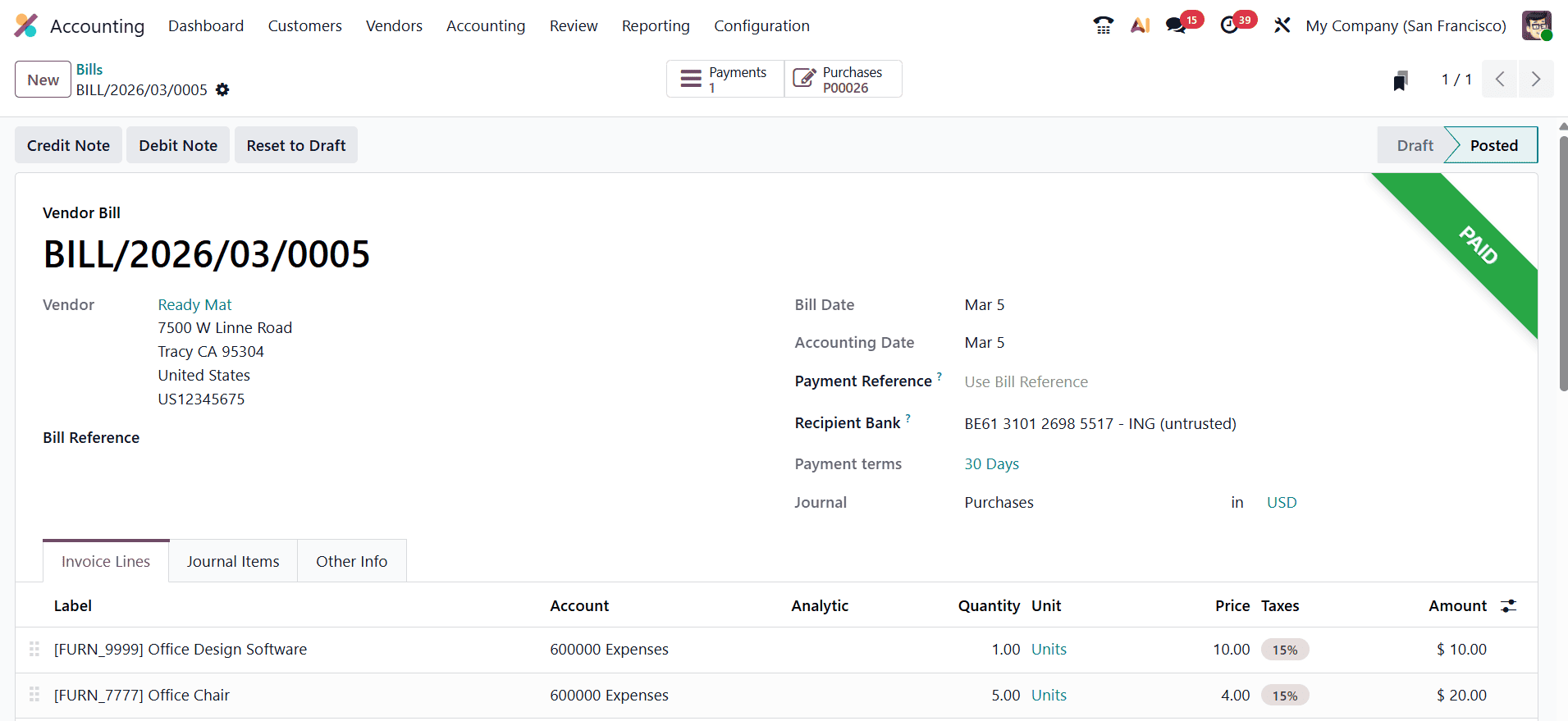1568x721 pixels.
Task: Click quantity 5.00 on Office Chair line
Action: click(x=1005, y=695)
